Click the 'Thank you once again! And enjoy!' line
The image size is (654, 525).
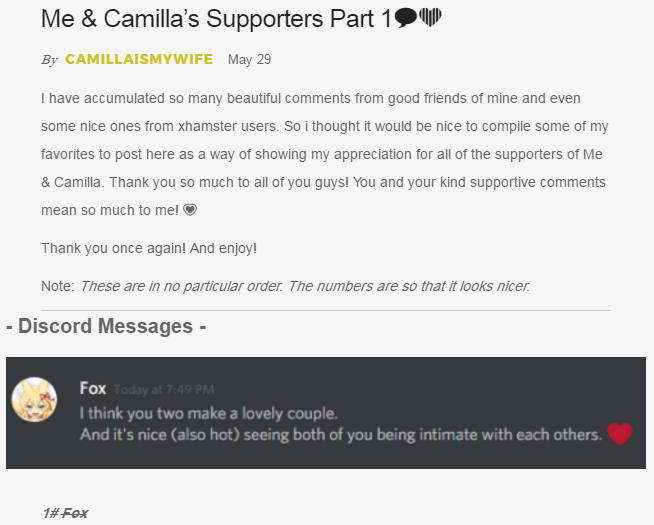point(149,248)
